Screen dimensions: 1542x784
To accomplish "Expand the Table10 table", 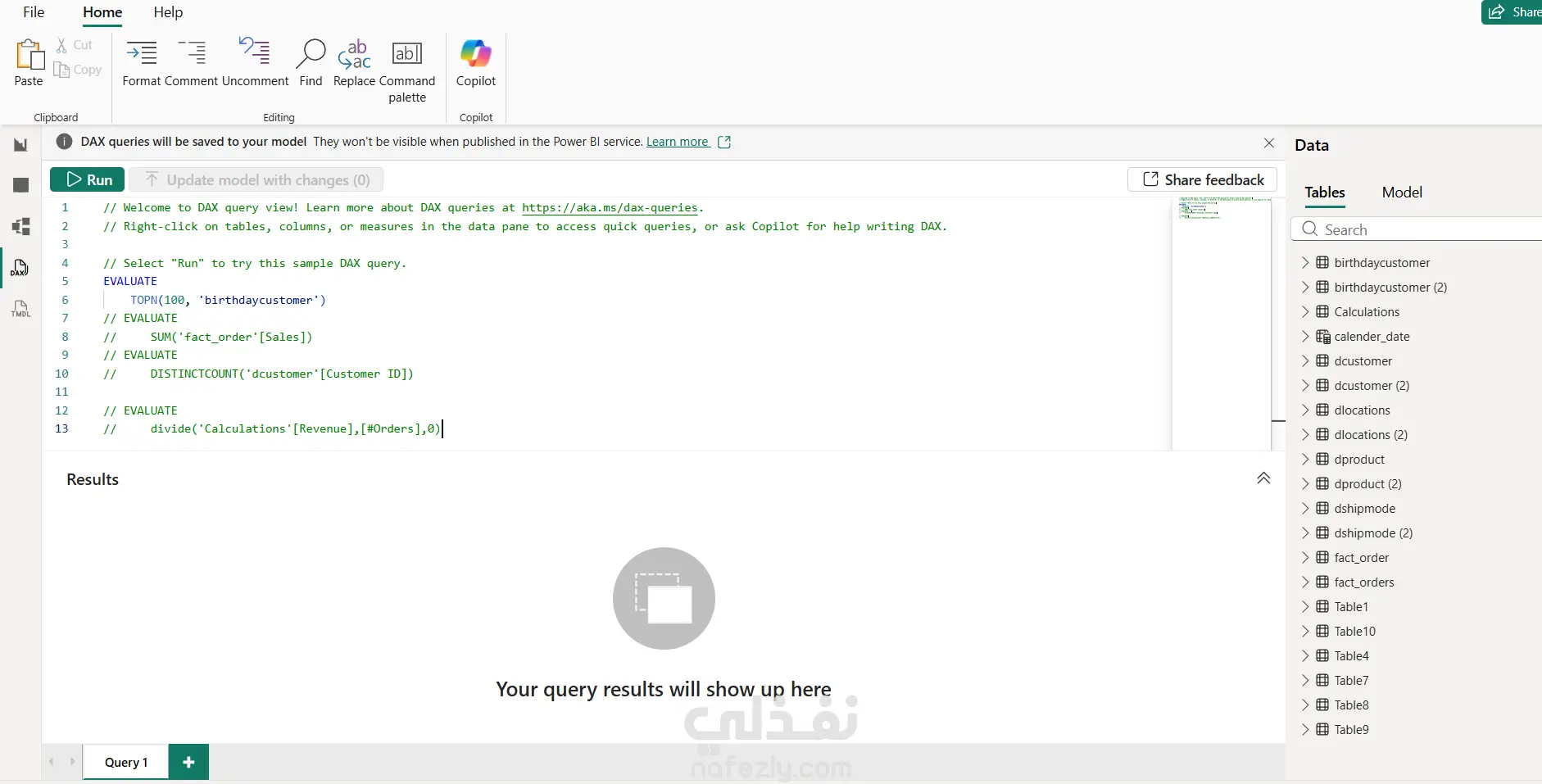I will point(1305,631).
